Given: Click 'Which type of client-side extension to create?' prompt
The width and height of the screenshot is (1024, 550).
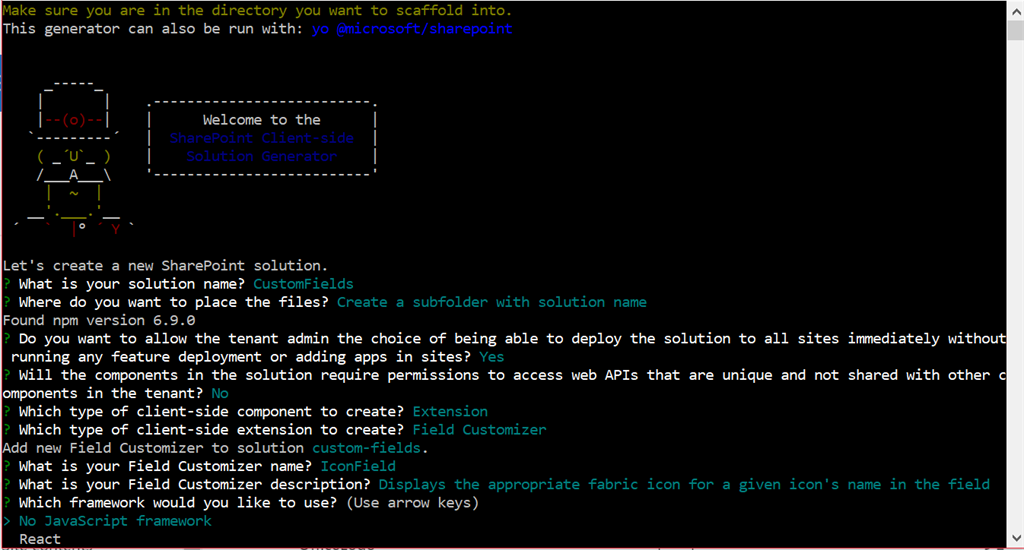Looking at the screenshot, I should (211, 430).
